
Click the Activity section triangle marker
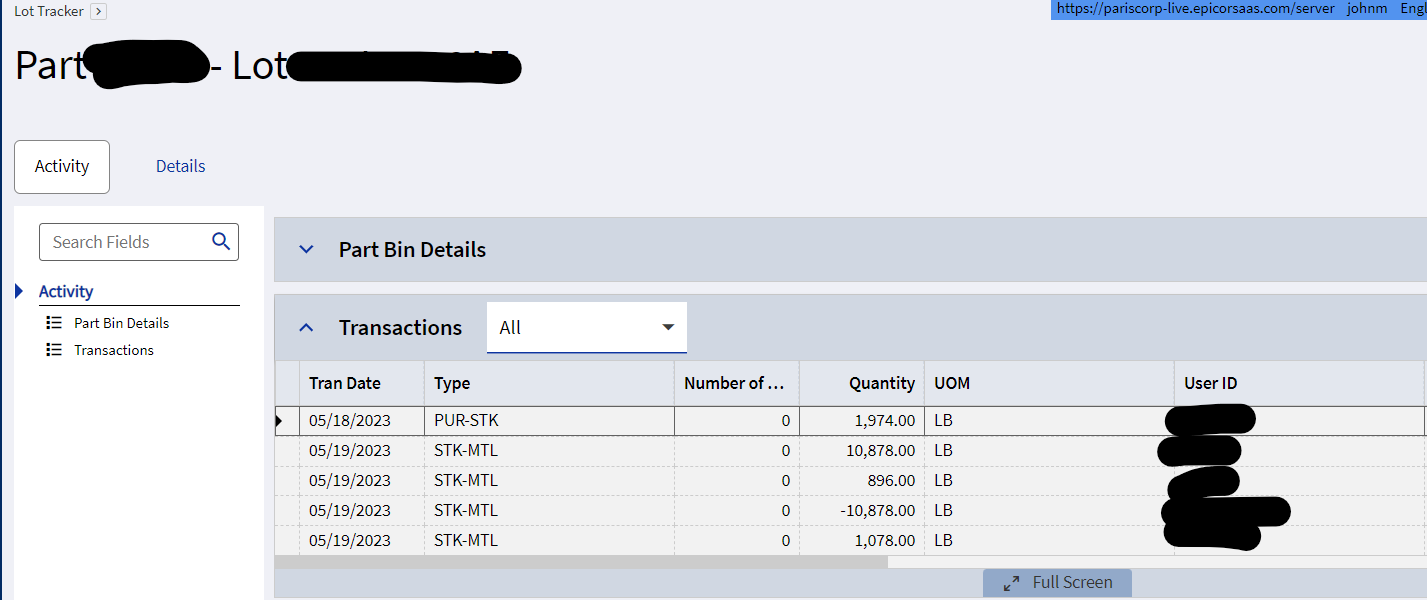coord(19,291)
